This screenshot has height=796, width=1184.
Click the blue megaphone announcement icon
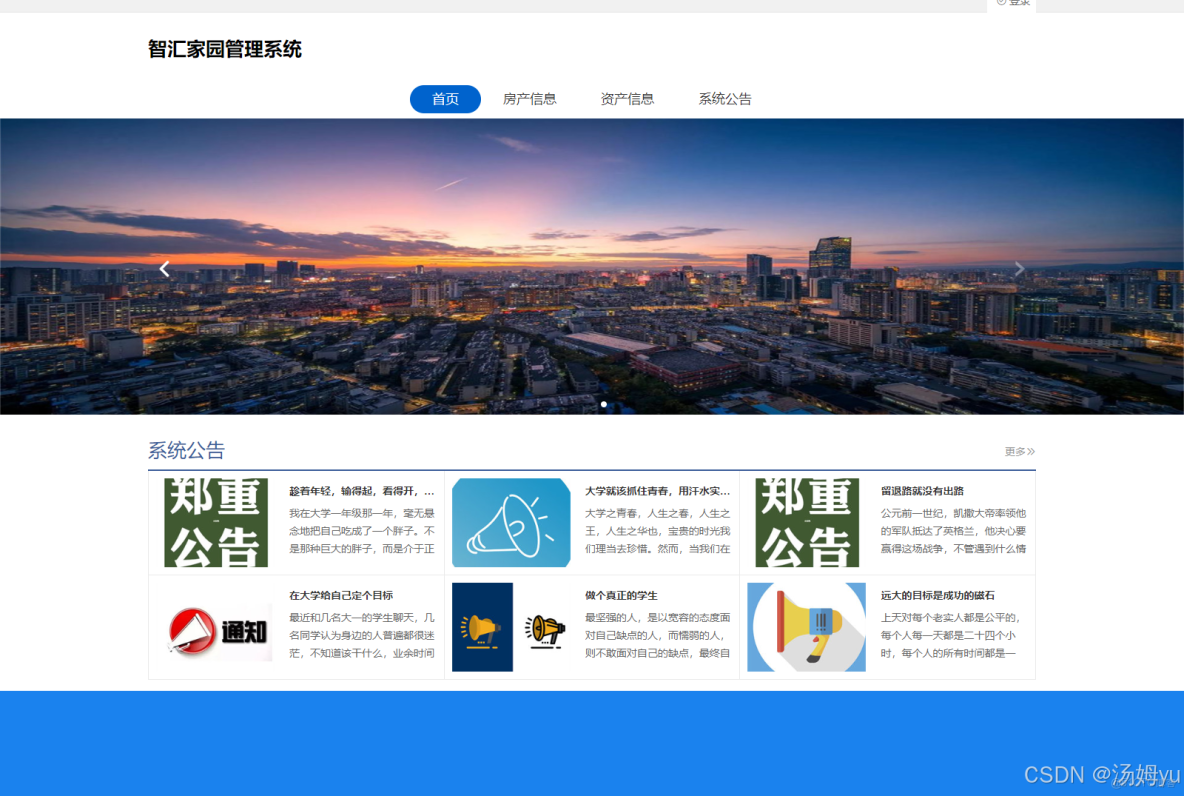pyautogui.click(x=510, y=522)
